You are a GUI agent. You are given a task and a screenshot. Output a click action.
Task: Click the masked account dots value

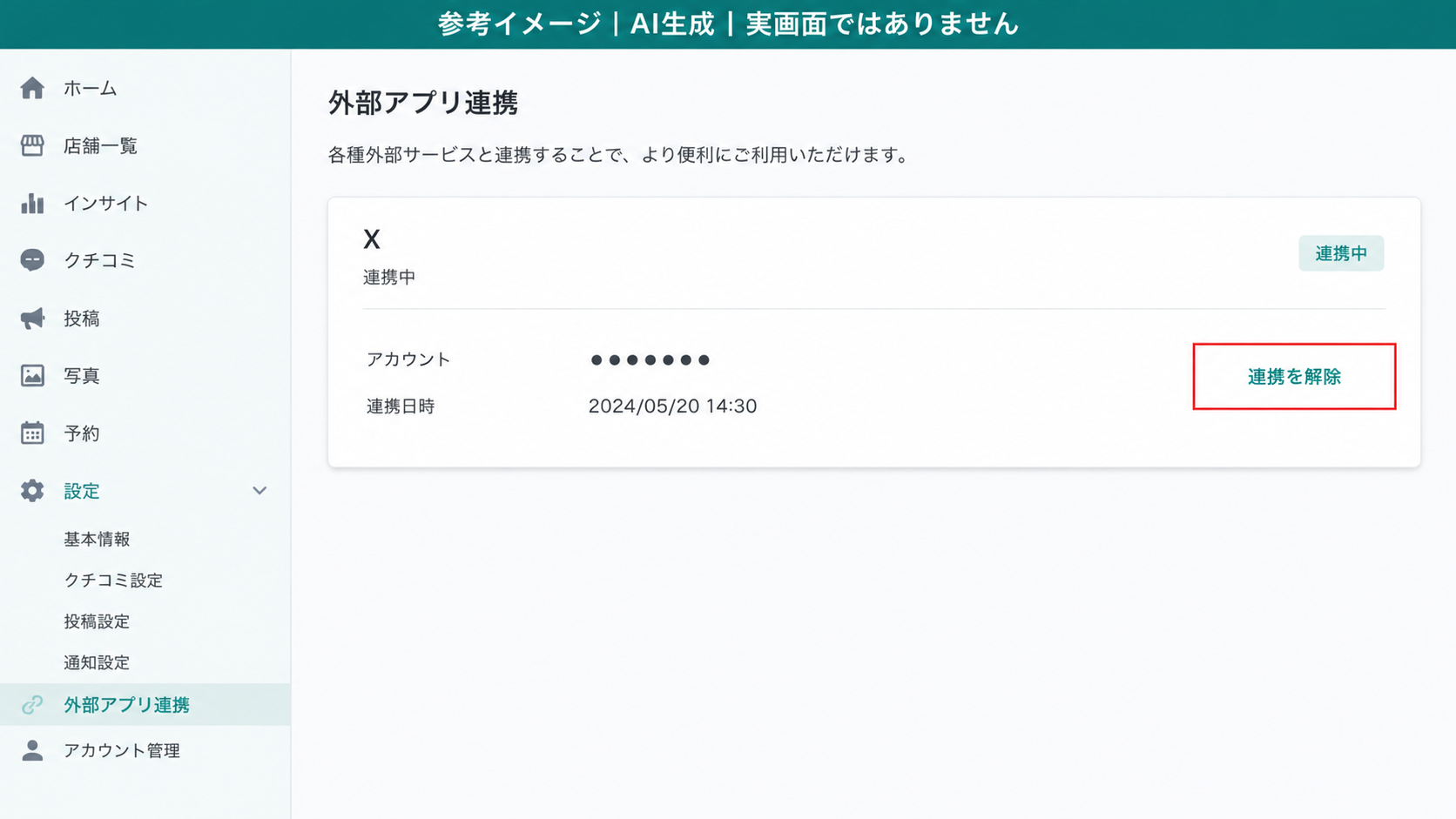(x=650, y=359)
